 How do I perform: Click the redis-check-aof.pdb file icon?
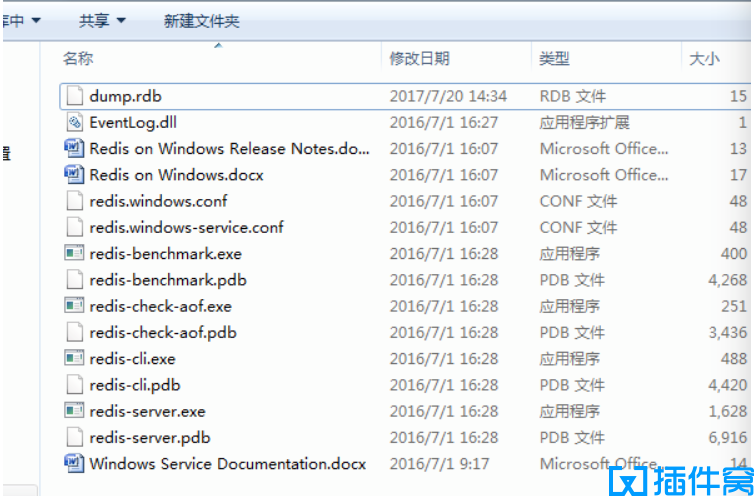[x=75, y=332]
